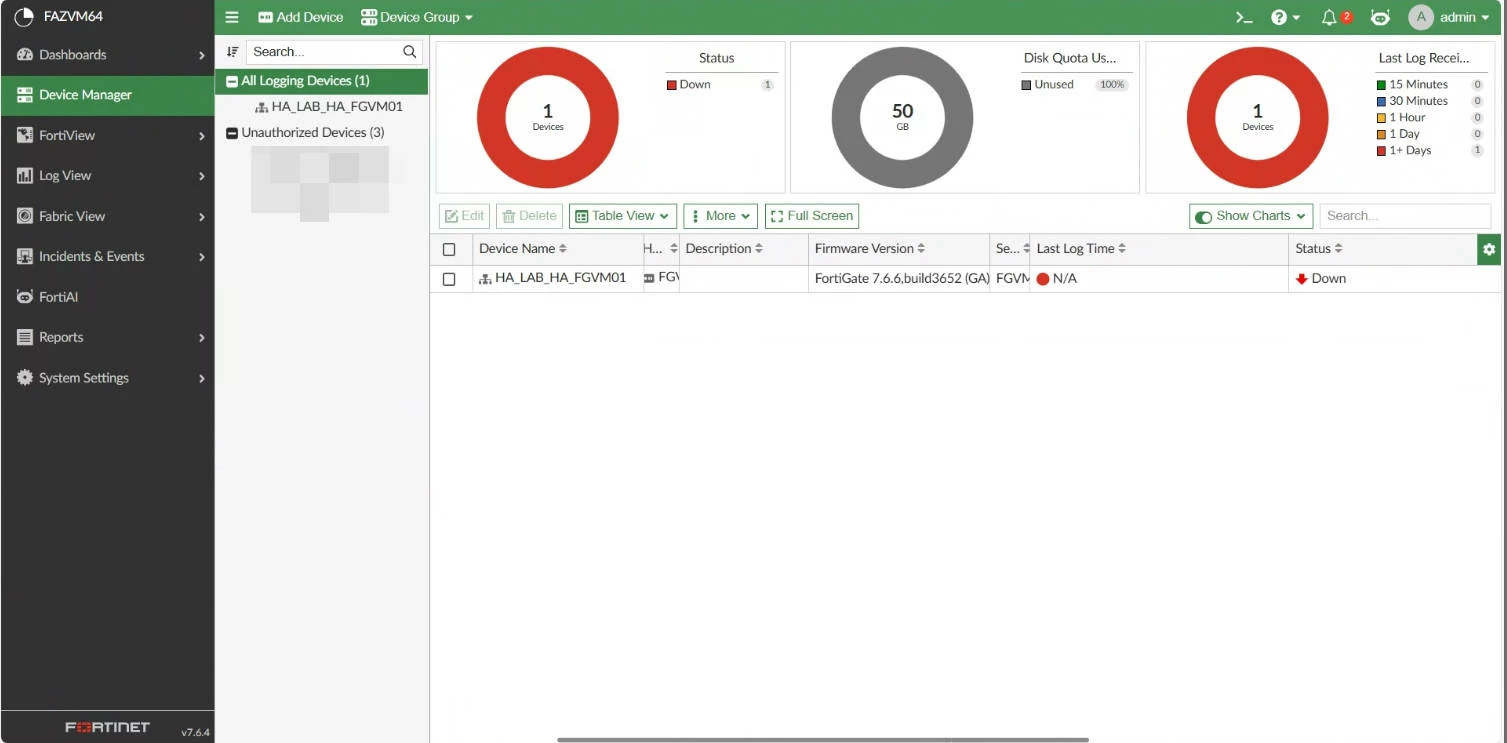Image resolution: width=1507 pixels, height=743 pixels.
Task: Click the admin avatar circle
Action: 1421,17
